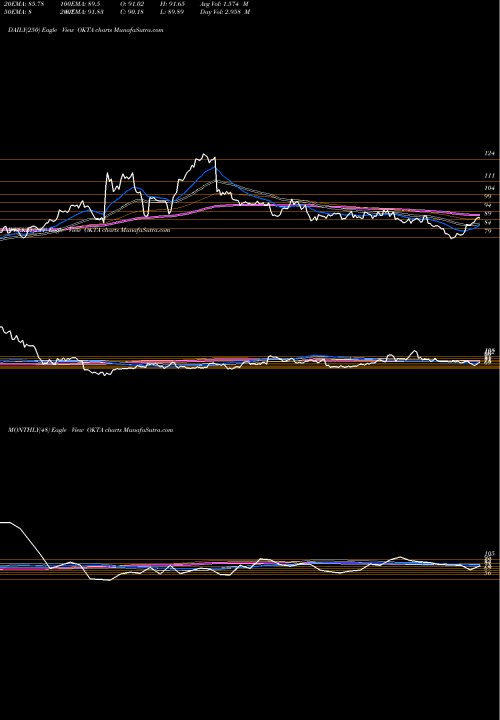Image resolution: width=500 pixels, height=720 pixels.
Task: Select the 200EMA: 91.83 reading
Action: pyautogui.click(x=82, y=12)
